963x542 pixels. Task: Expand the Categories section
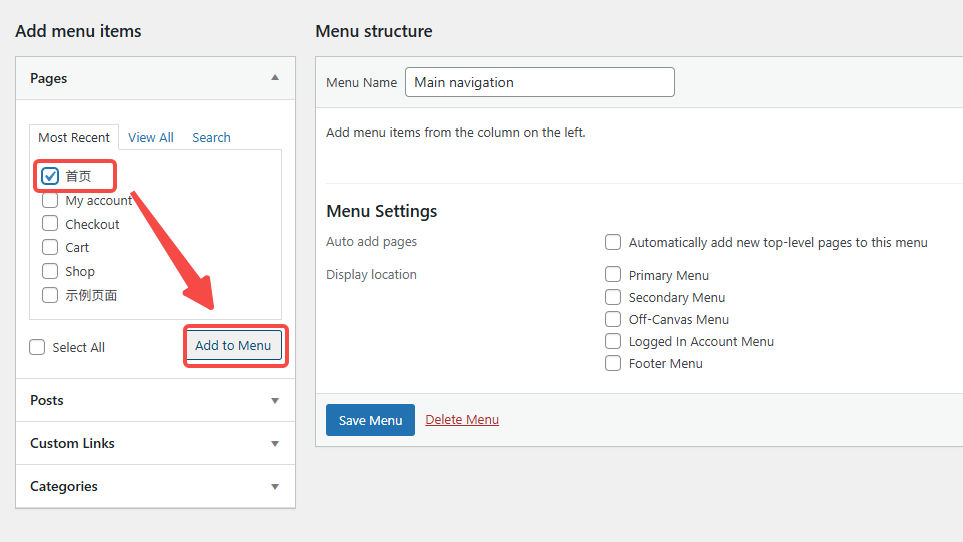point(275,487)
